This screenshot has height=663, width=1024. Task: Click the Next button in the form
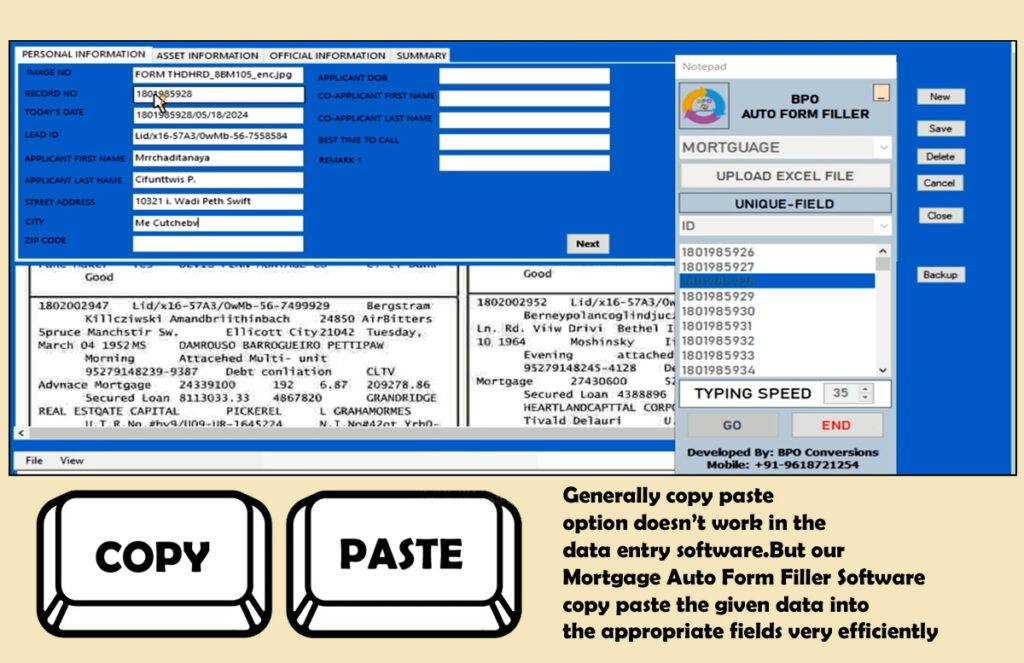click(x=588, y=243)
